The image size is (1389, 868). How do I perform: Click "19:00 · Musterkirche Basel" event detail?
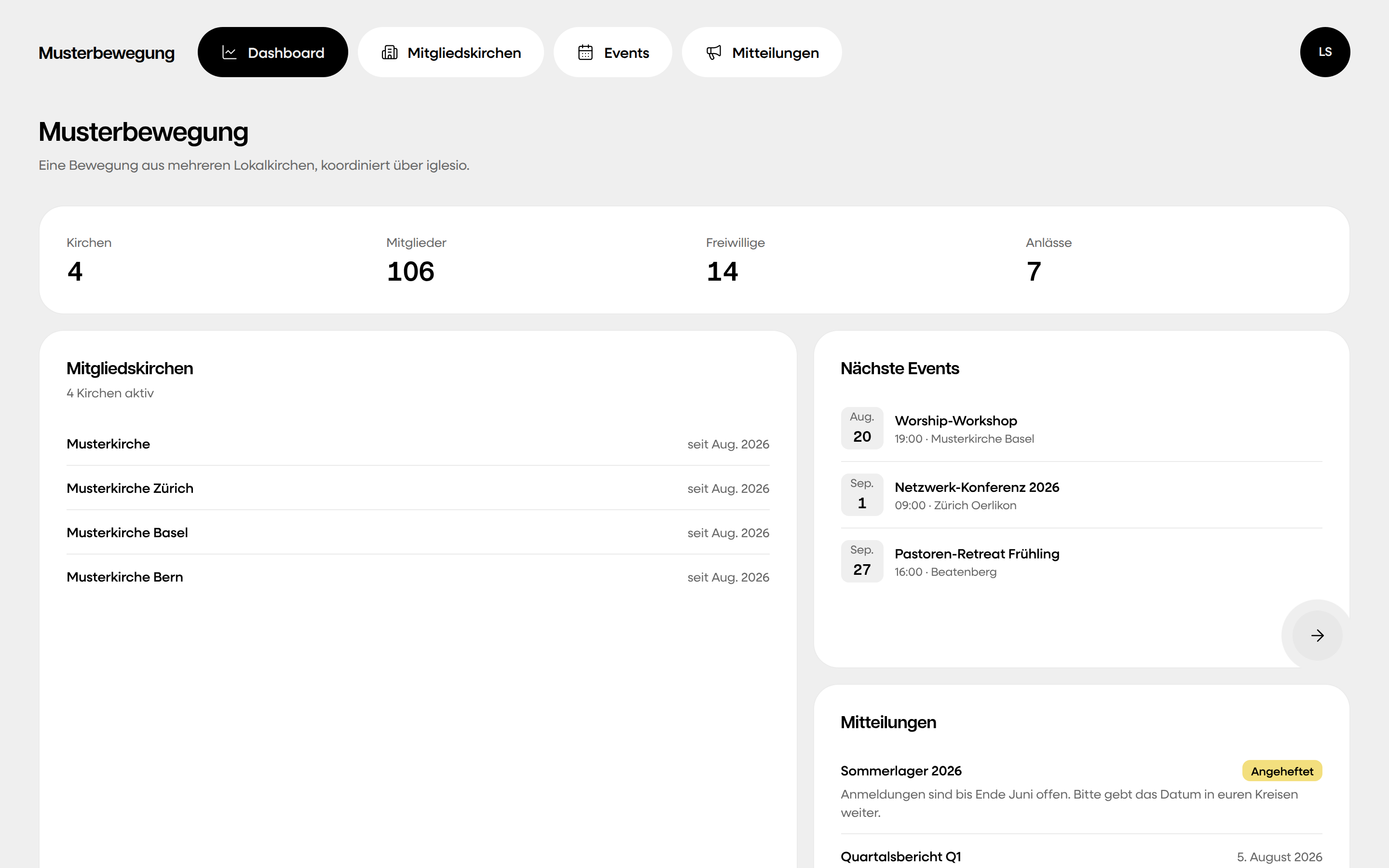point(964,439)
